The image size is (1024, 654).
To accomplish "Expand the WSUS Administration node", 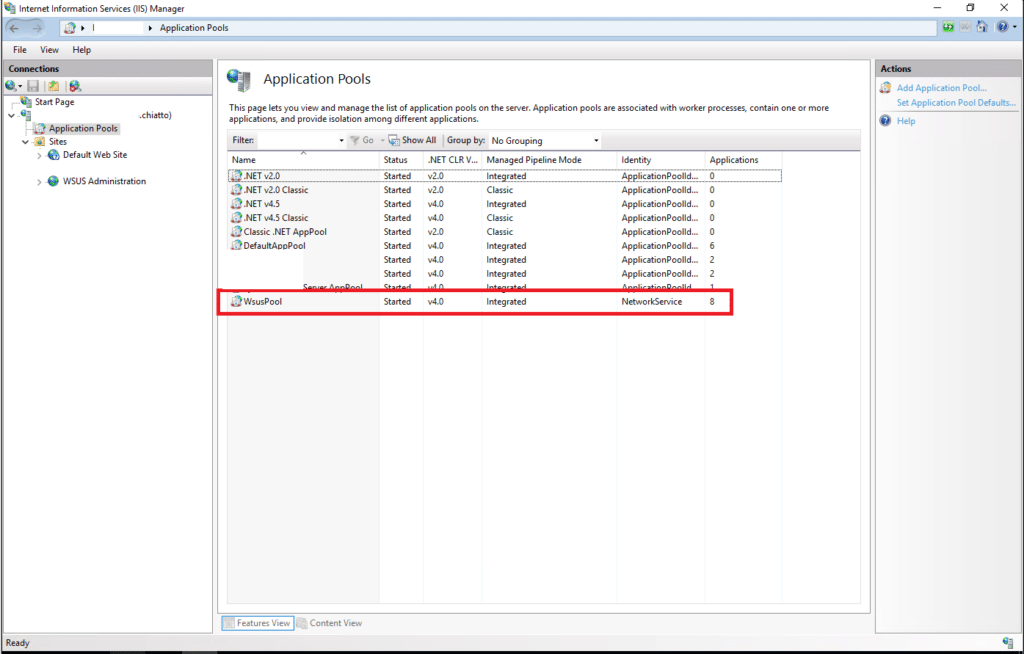I will (x=39, y=182).
